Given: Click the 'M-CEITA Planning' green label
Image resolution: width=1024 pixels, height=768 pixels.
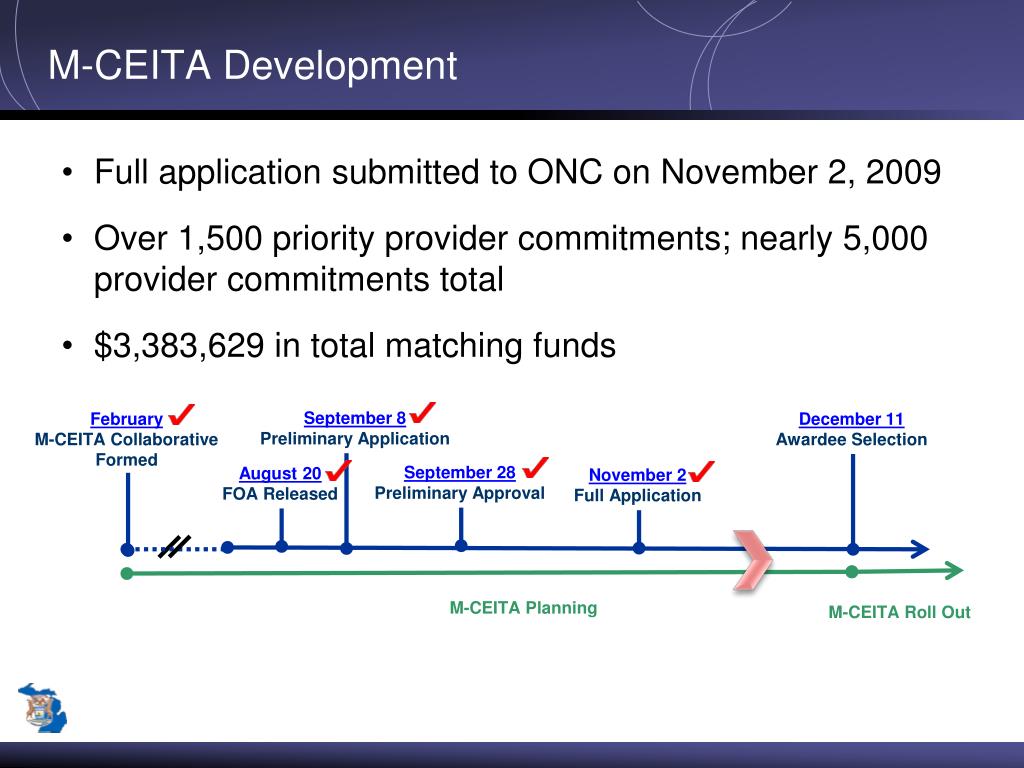Looking at the screenshot, I should 524,608.
